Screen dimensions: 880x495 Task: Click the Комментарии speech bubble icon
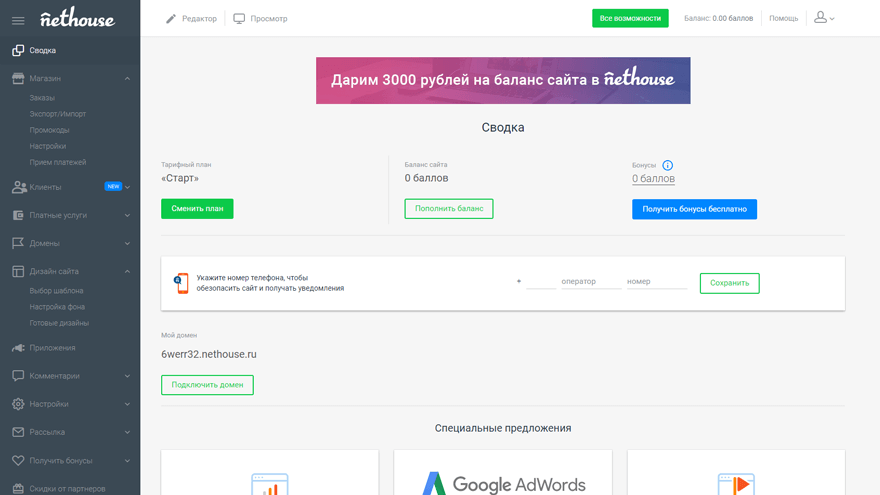click(x=18, y=376)
